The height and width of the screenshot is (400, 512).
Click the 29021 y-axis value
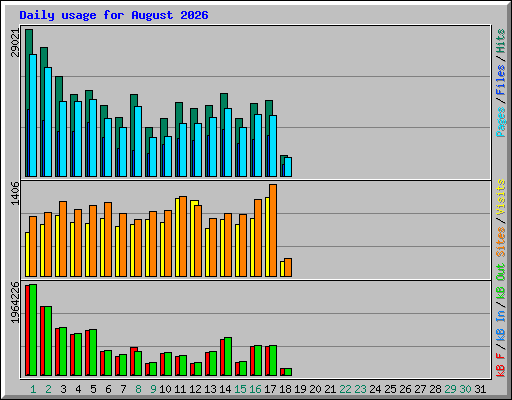coord(16,43)
